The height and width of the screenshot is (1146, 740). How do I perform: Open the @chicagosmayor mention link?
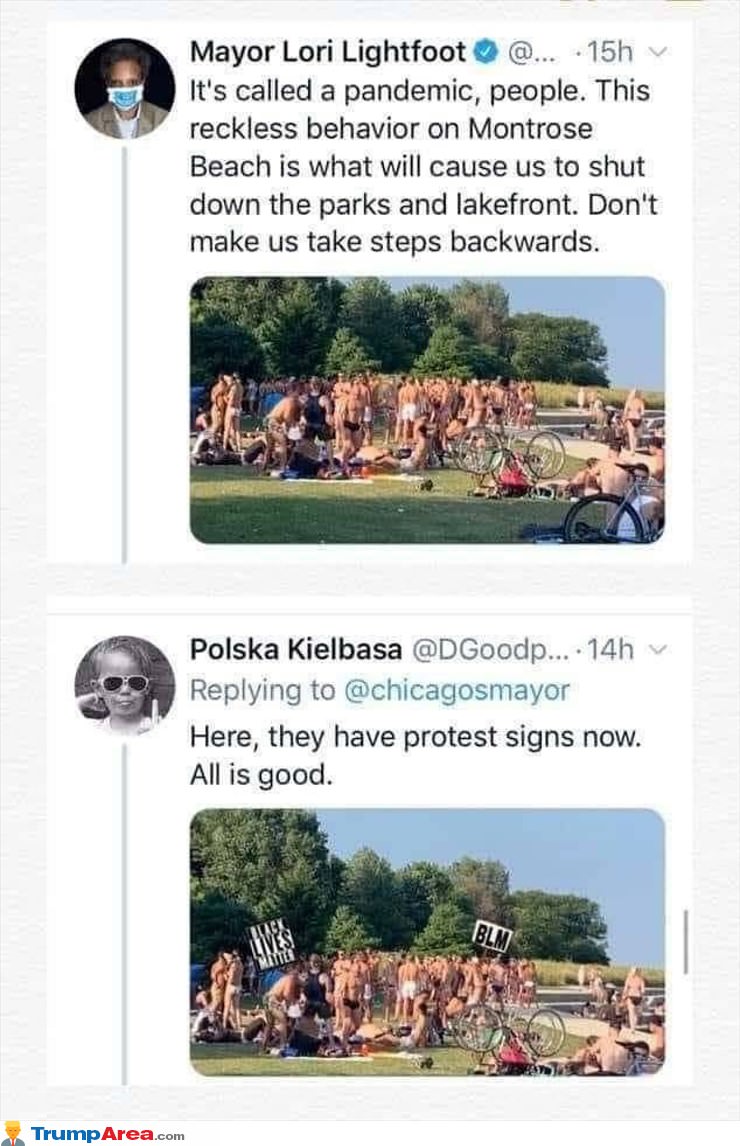coord(456,691)
